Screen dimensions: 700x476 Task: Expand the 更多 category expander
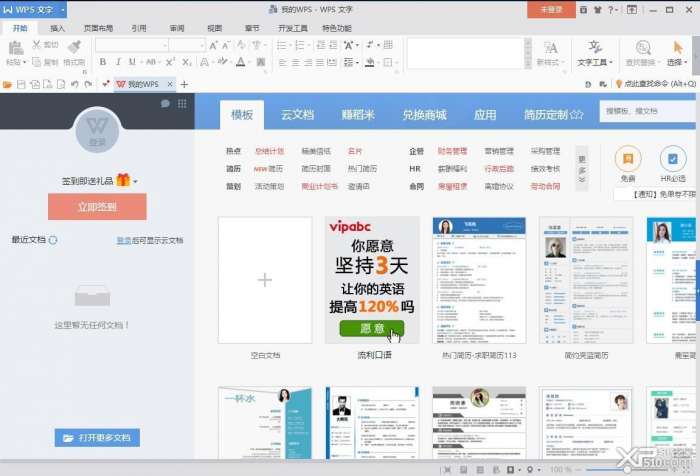tap(582, 169)
